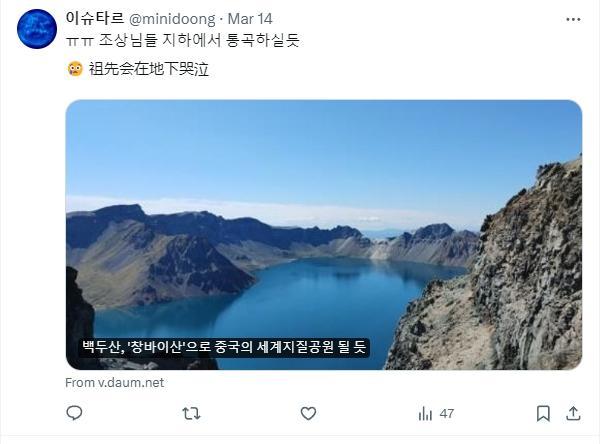Visit the @minidoong handle link

click(172, 19)
